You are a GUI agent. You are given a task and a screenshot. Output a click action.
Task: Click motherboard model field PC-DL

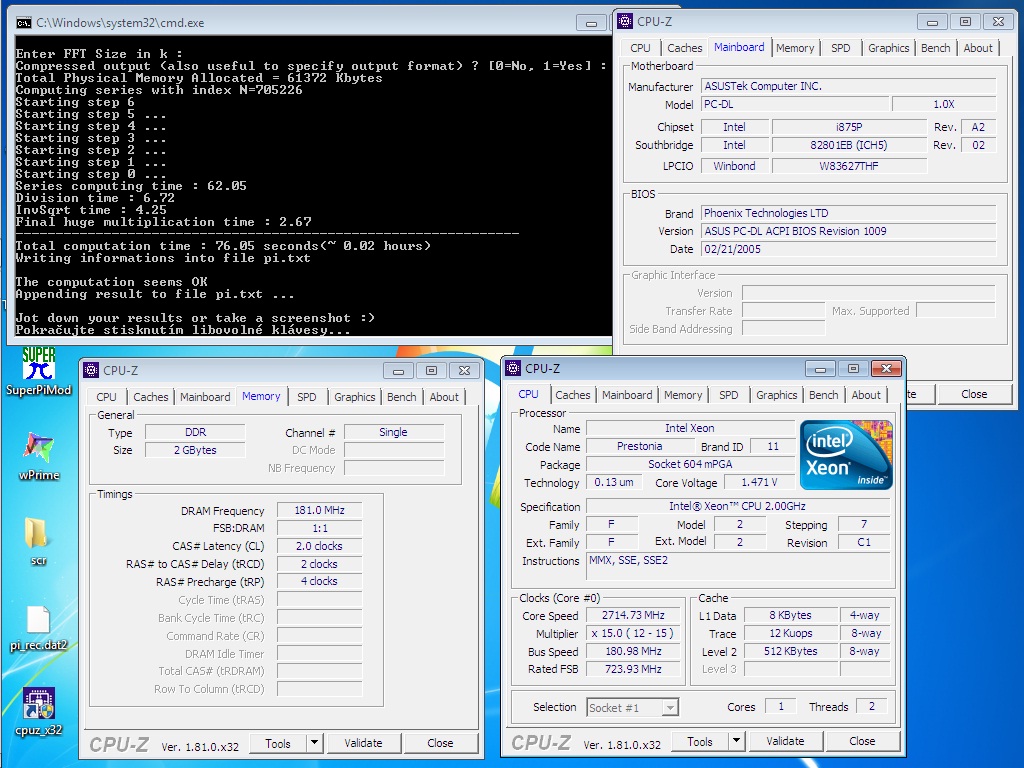click(x=795, y=104)
